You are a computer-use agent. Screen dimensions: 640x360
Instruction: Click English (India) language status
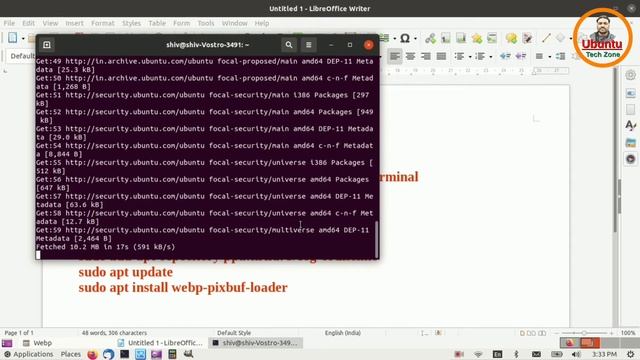[343, 333]
